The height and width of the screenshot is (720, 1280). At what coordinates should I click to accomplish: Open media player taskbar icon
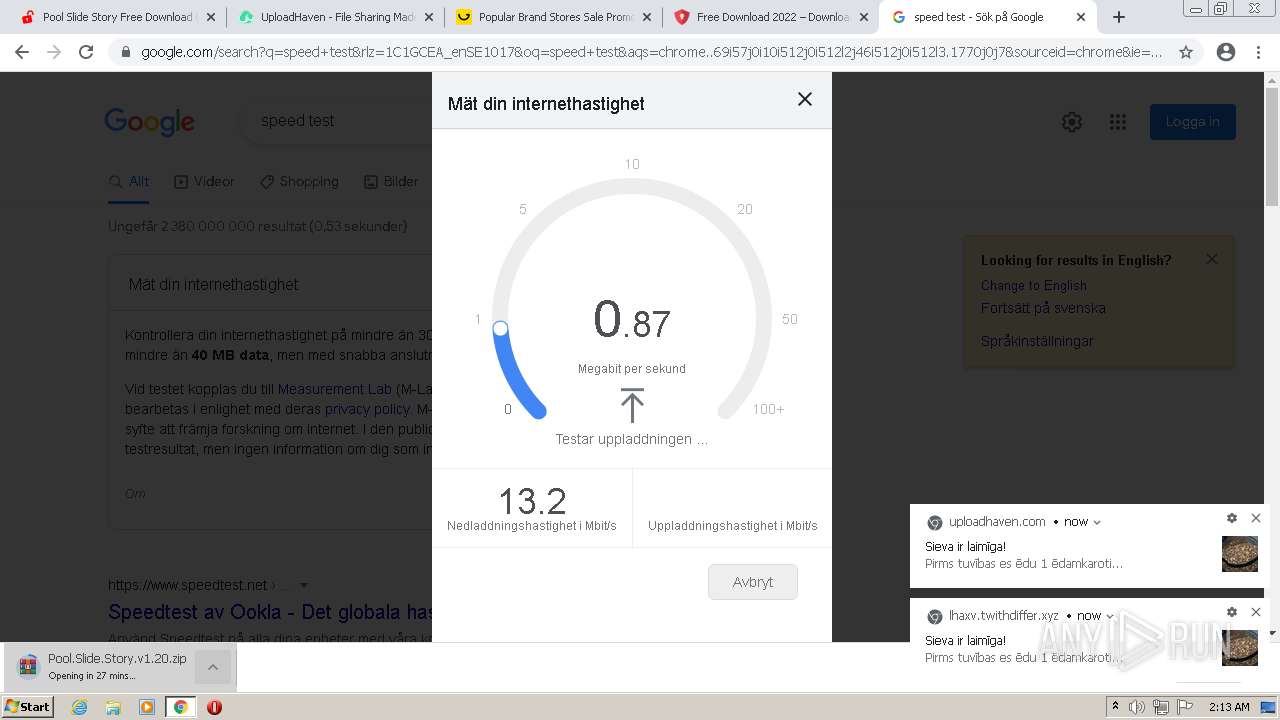(147, 707)
